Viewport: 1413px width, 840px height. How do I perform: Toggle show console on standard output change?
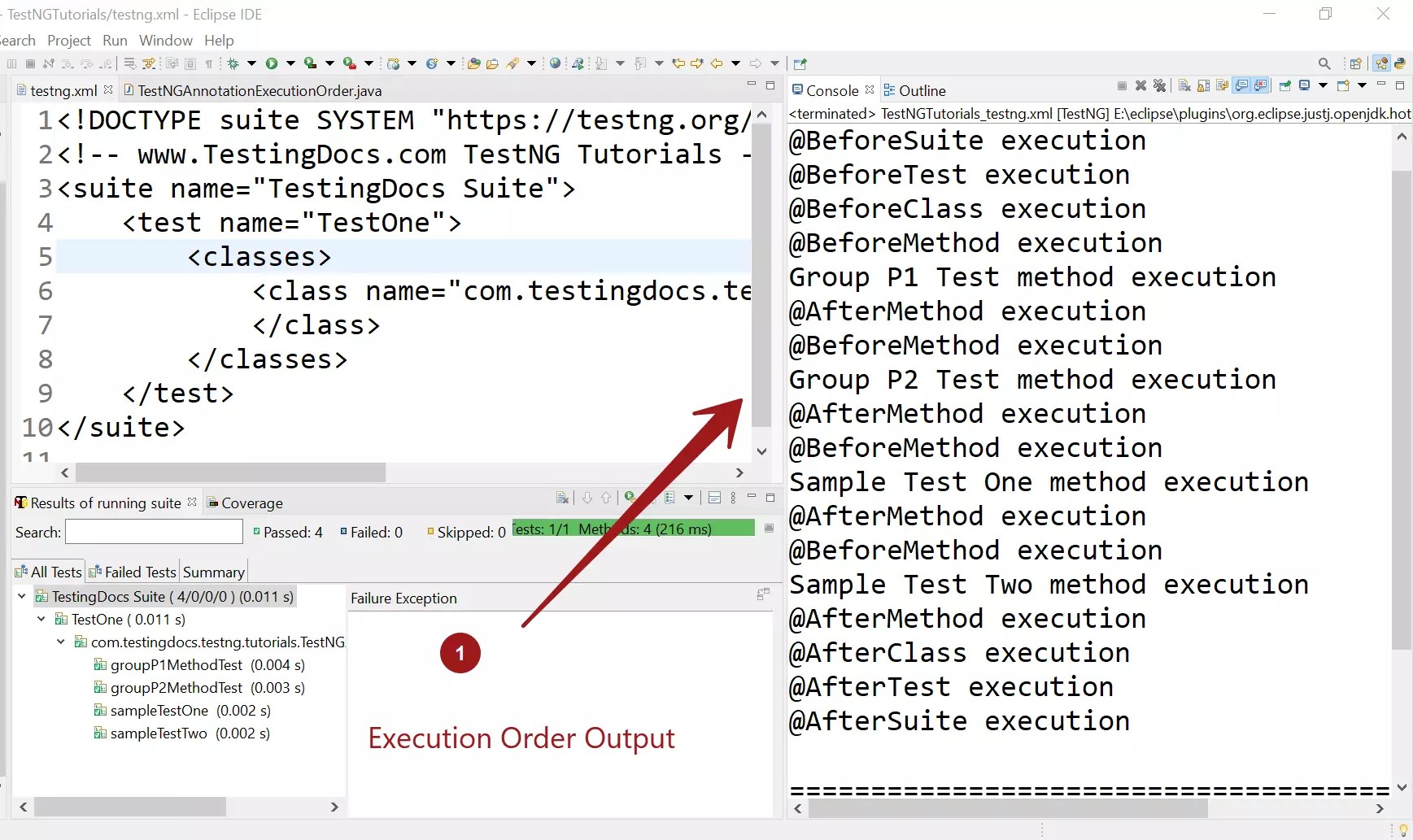[x=1241, y=85]
